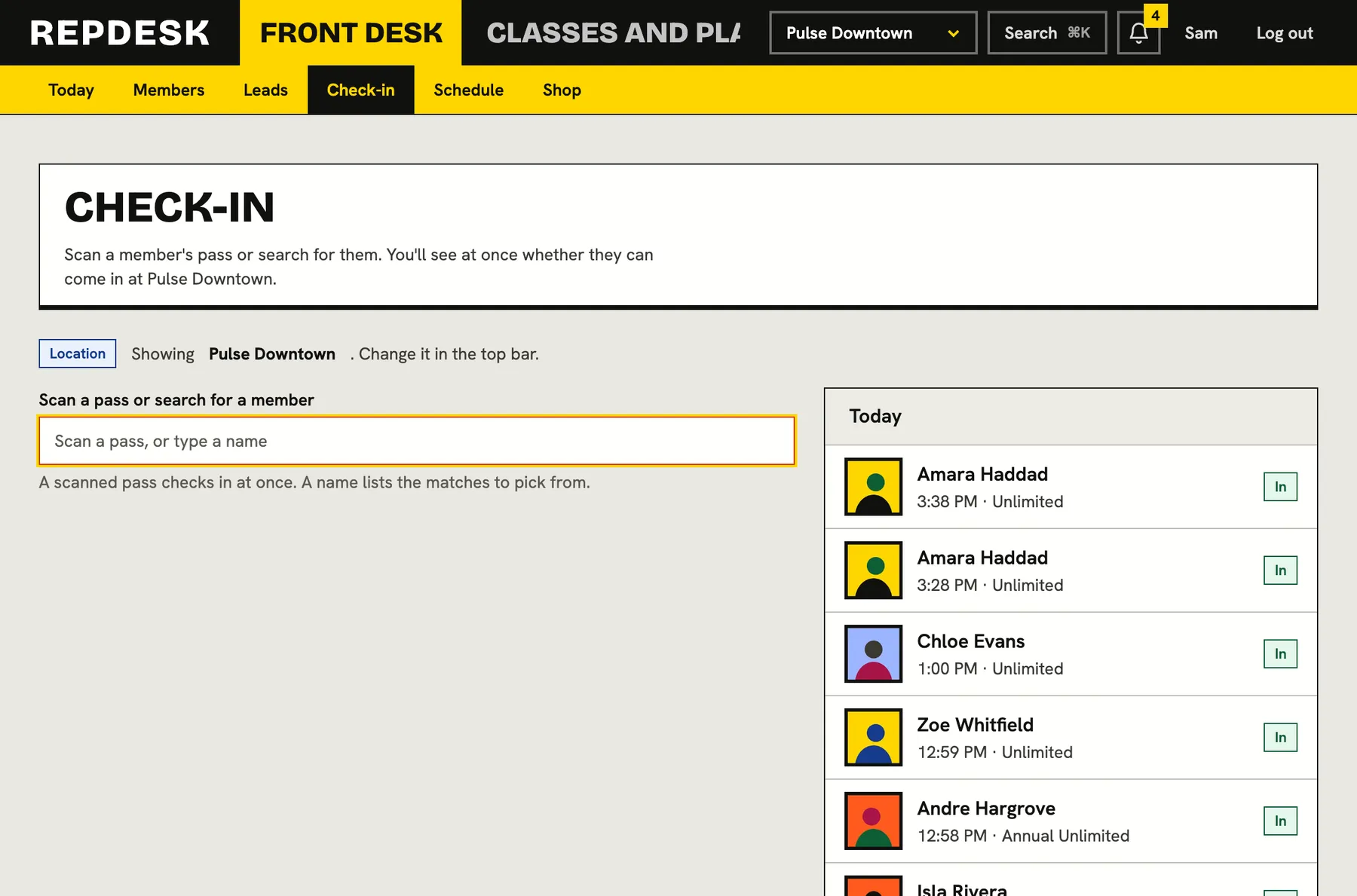Screen dimensions: 1357x896
Task: Open the Leads tab
Action: click(x=265, y=90)
